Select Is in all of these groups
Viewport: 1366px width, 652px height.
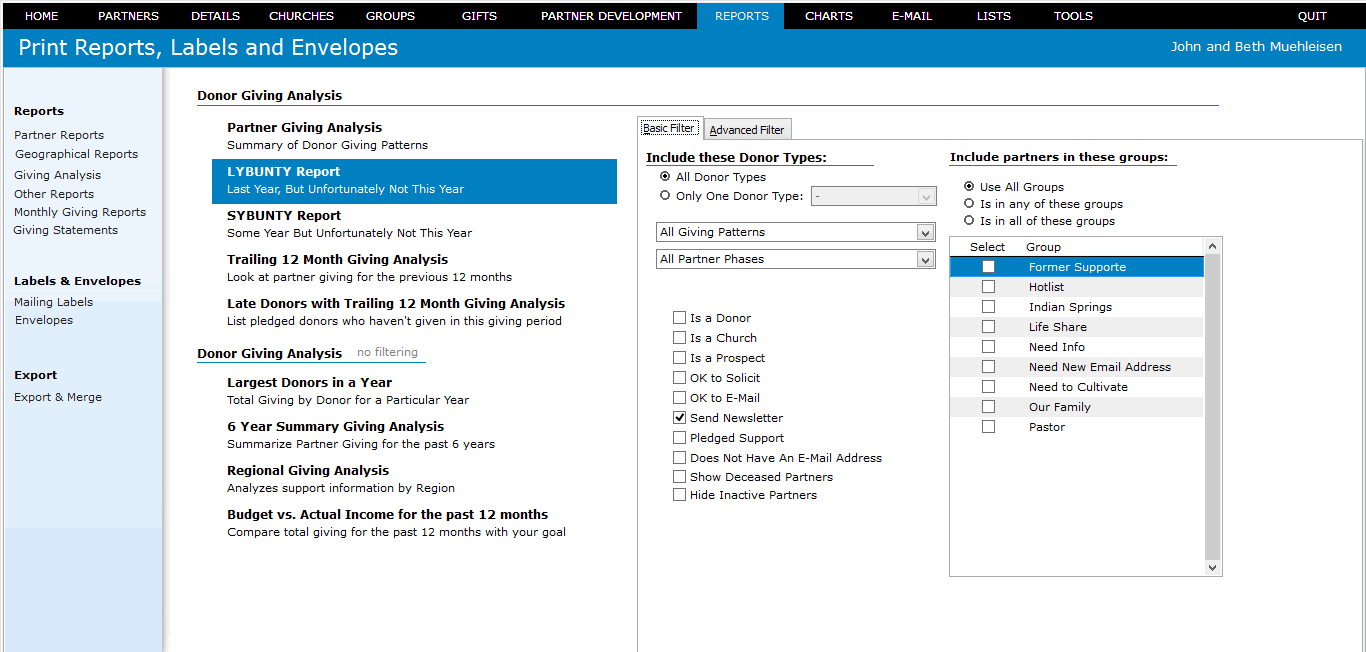click(969, 221)
